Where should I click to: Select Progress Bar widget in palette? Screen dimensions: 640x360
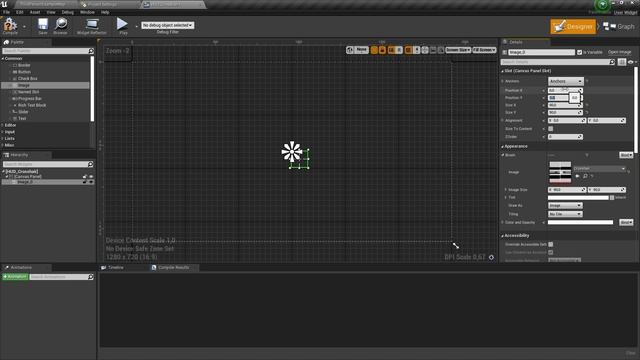(x=29, y=98)
